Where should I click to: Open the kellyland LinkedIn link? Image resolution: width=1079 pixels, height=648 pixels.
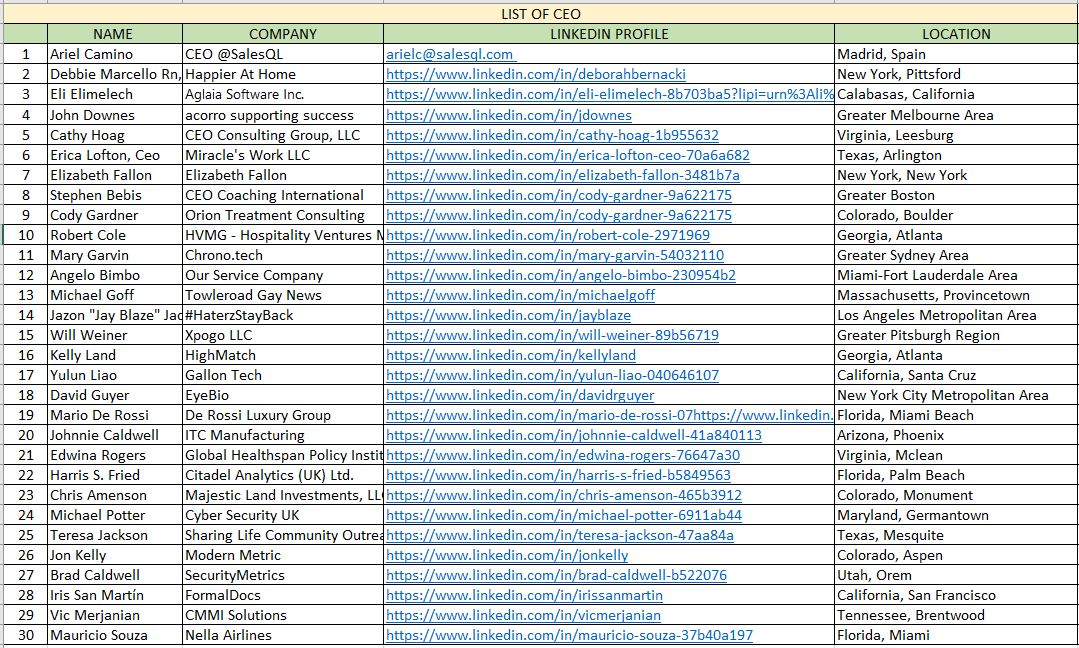[x=511, y=355]
